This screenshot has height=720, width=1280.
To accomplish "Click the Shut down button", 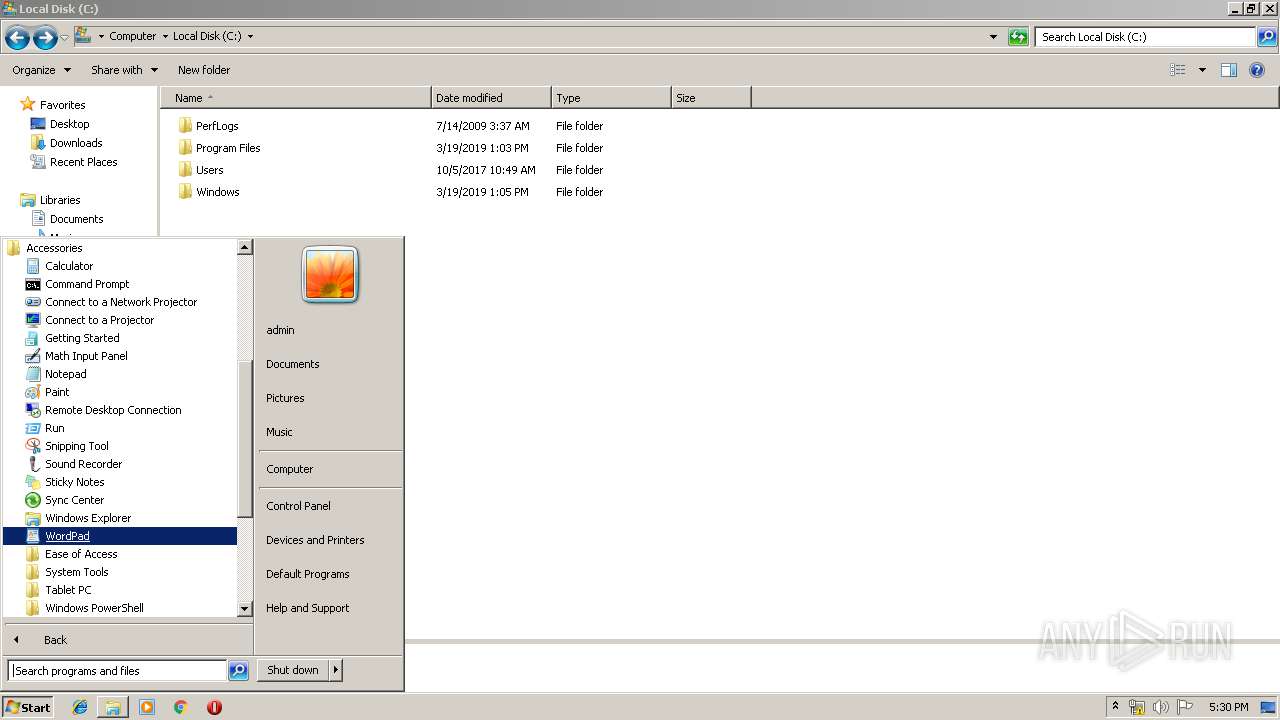I will (293, 670).
